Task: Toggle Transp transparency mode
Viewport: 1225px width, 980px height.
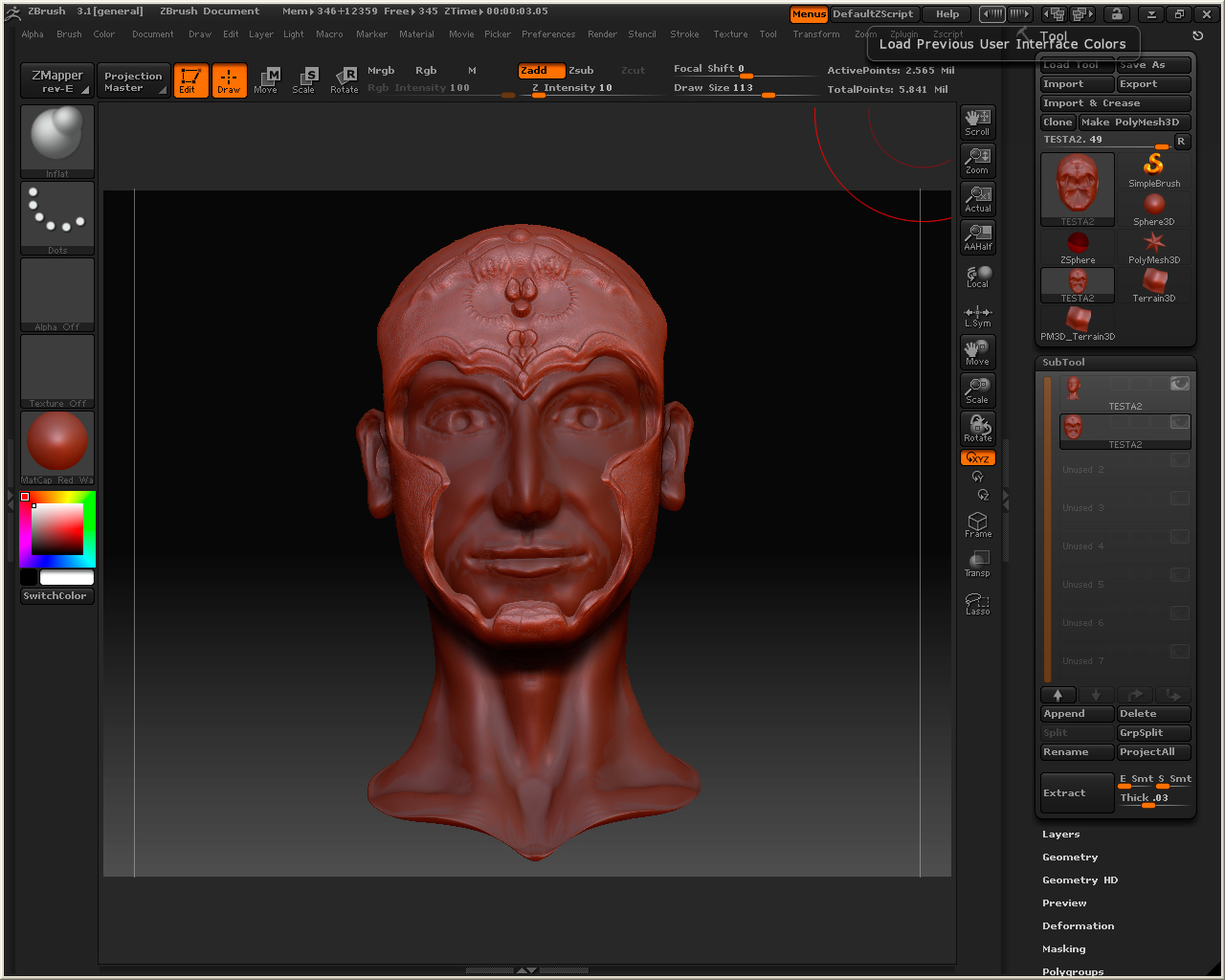Action: pyautogui.click(x=977, y=564)
